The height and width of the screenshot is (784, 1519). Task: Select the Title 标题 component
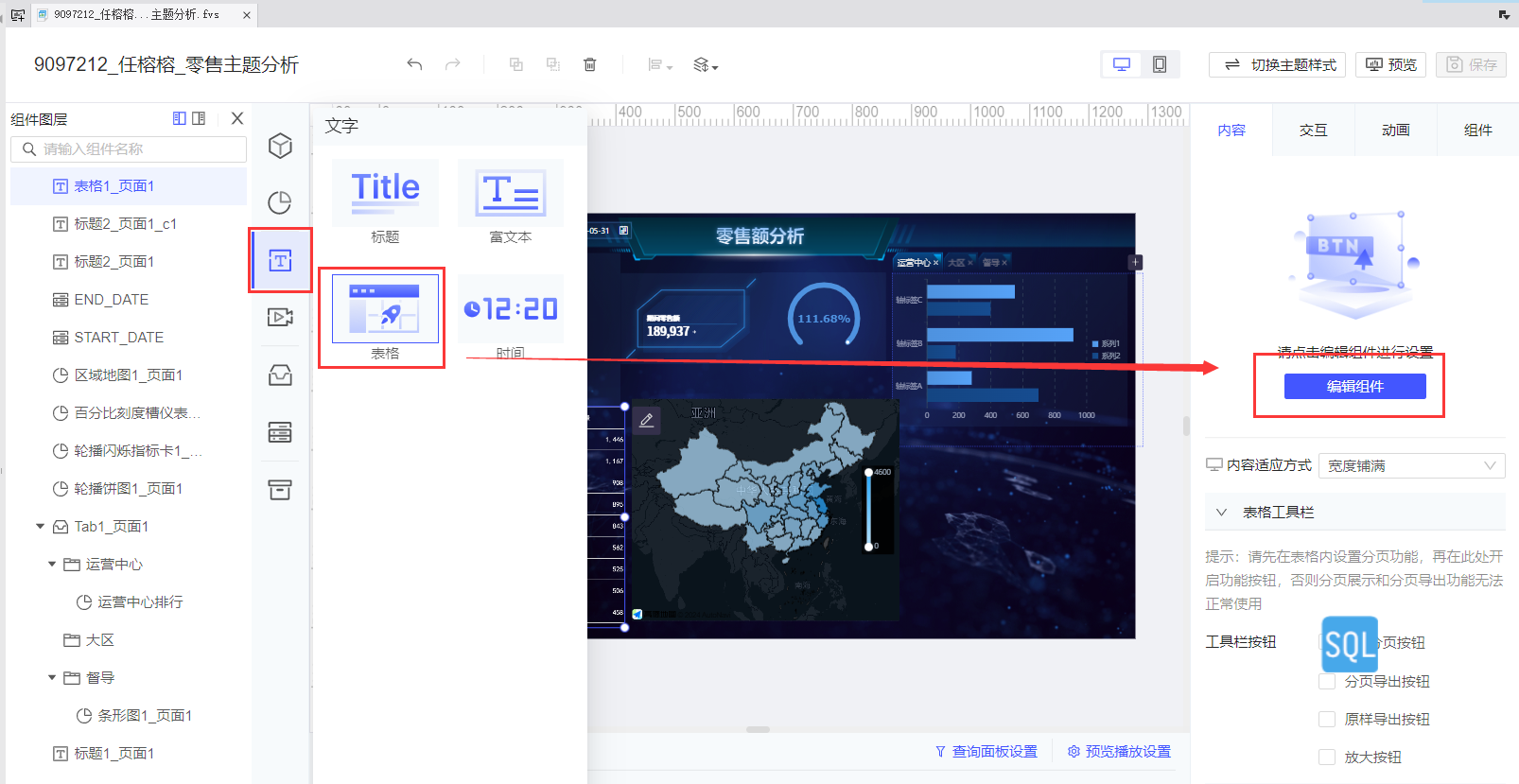pyautogui.click(x=385, y=201)
